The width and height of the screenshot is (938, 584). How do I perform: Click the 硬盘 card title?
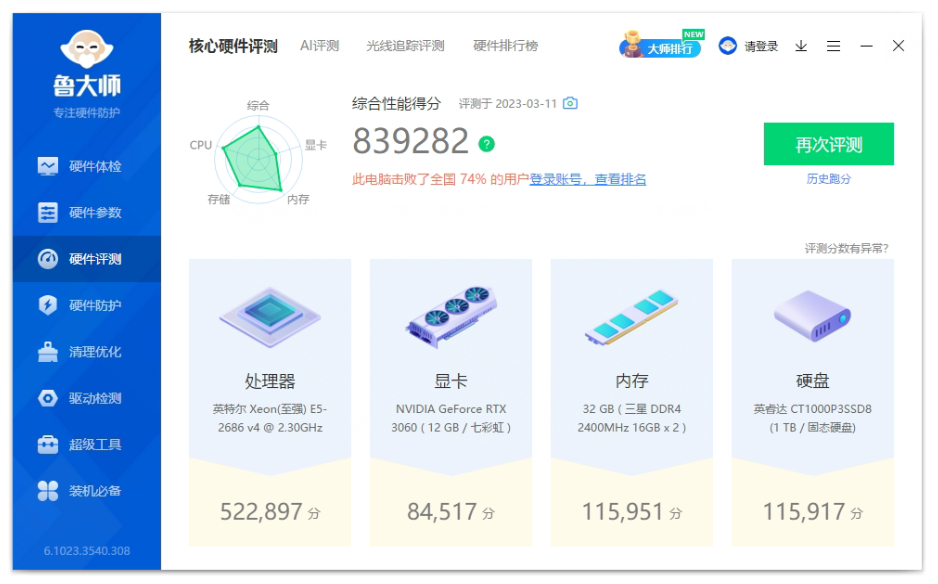[812, 381]
